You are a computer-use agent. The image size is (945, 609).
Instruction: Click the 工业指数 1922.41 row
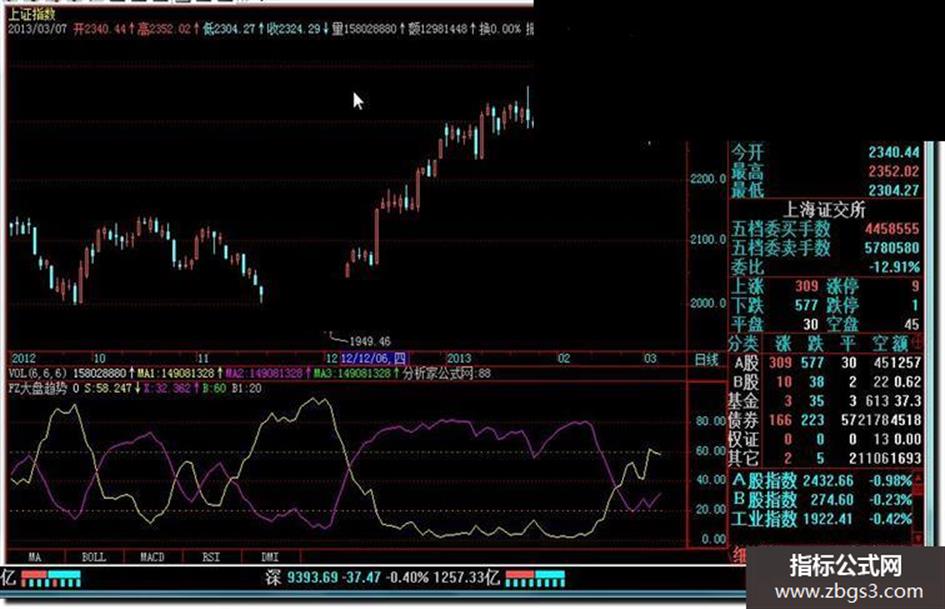pos(821,519)
